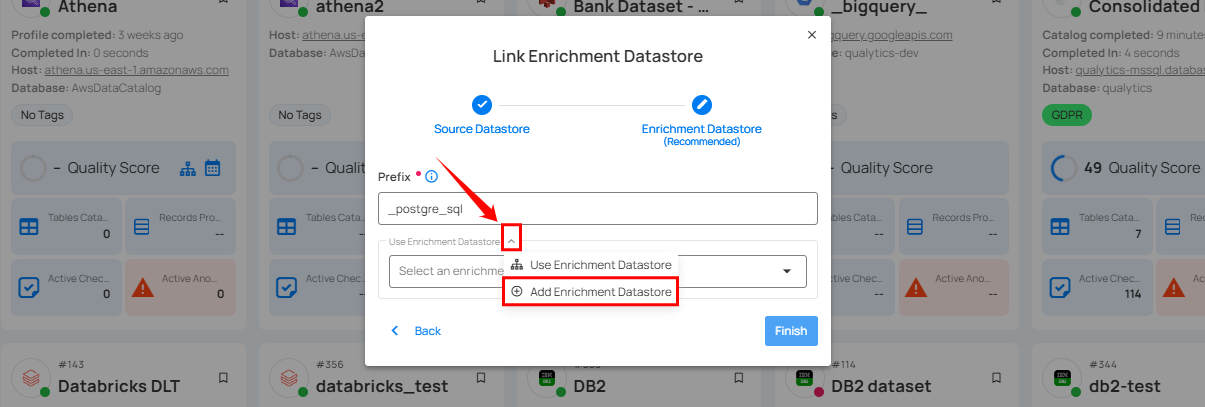Click the Enrichment Datastore pencil step icon
Screen dimensions: 1205x407
click(x=701, y=105)
